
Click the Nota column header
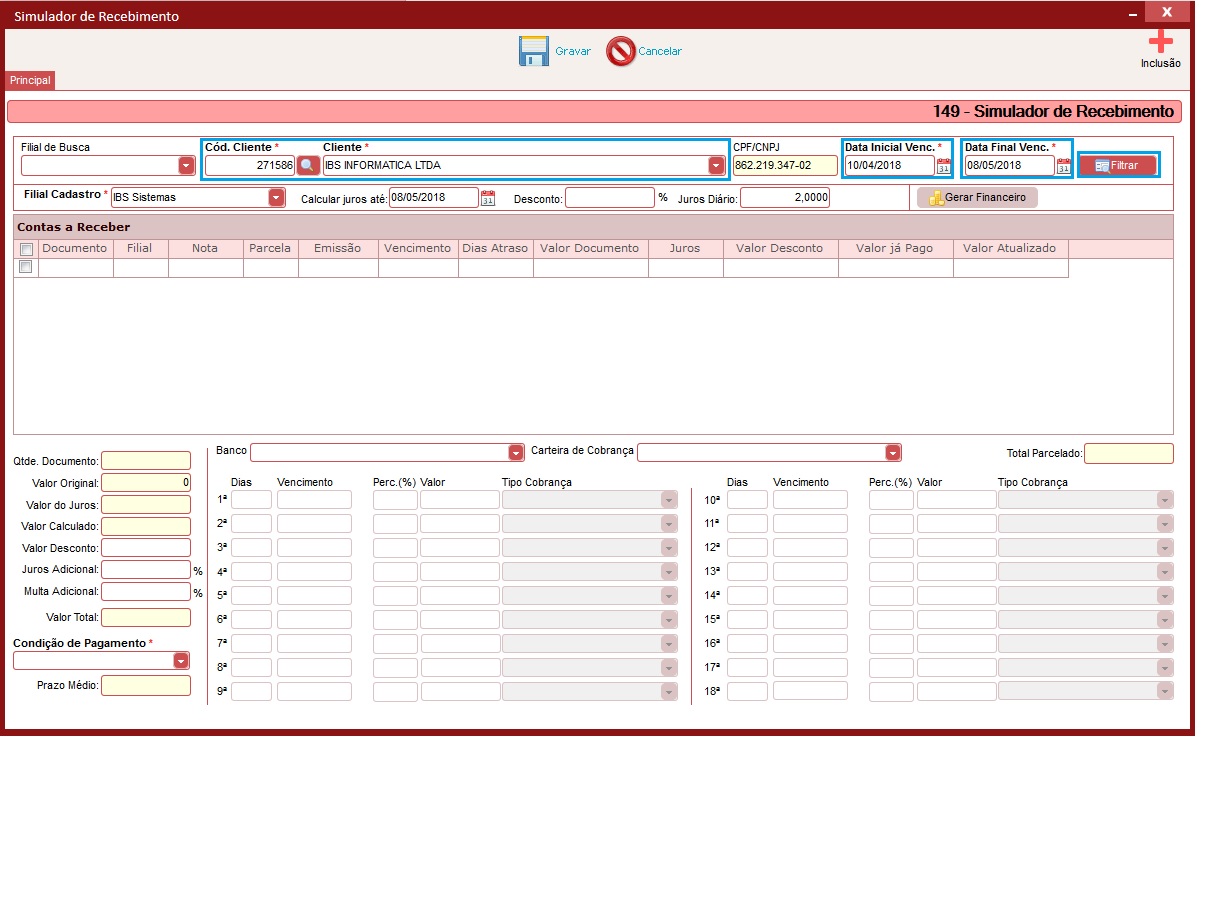tap(205, 248)
